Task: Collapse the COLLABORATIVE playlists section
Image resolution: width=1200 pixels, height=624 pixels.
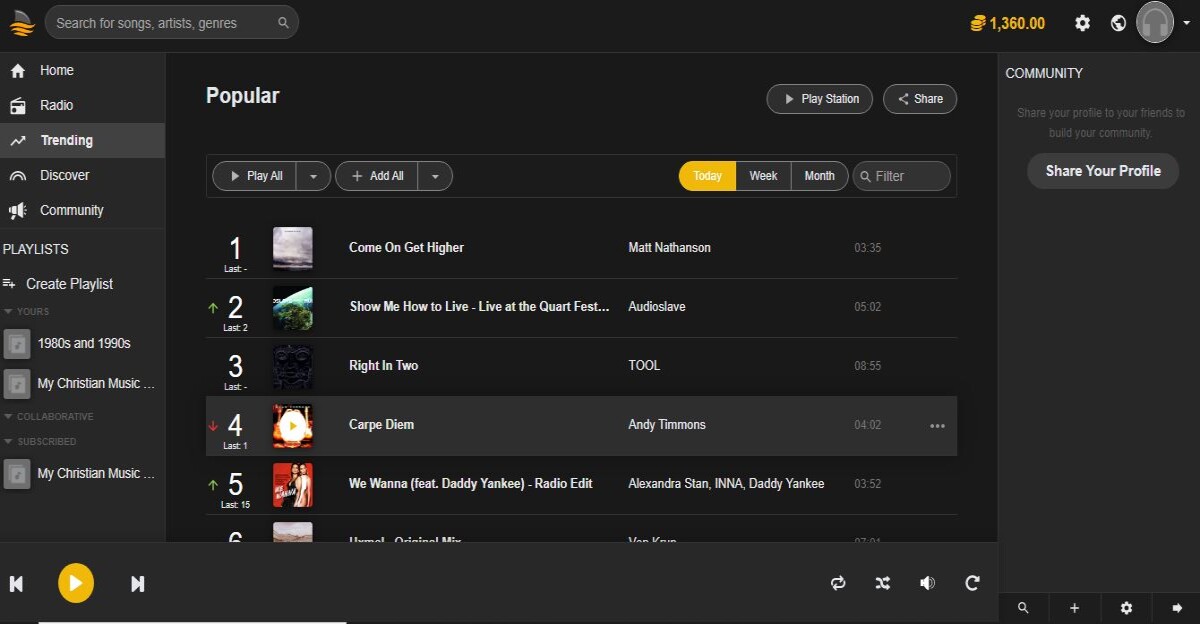Action: 49,416
